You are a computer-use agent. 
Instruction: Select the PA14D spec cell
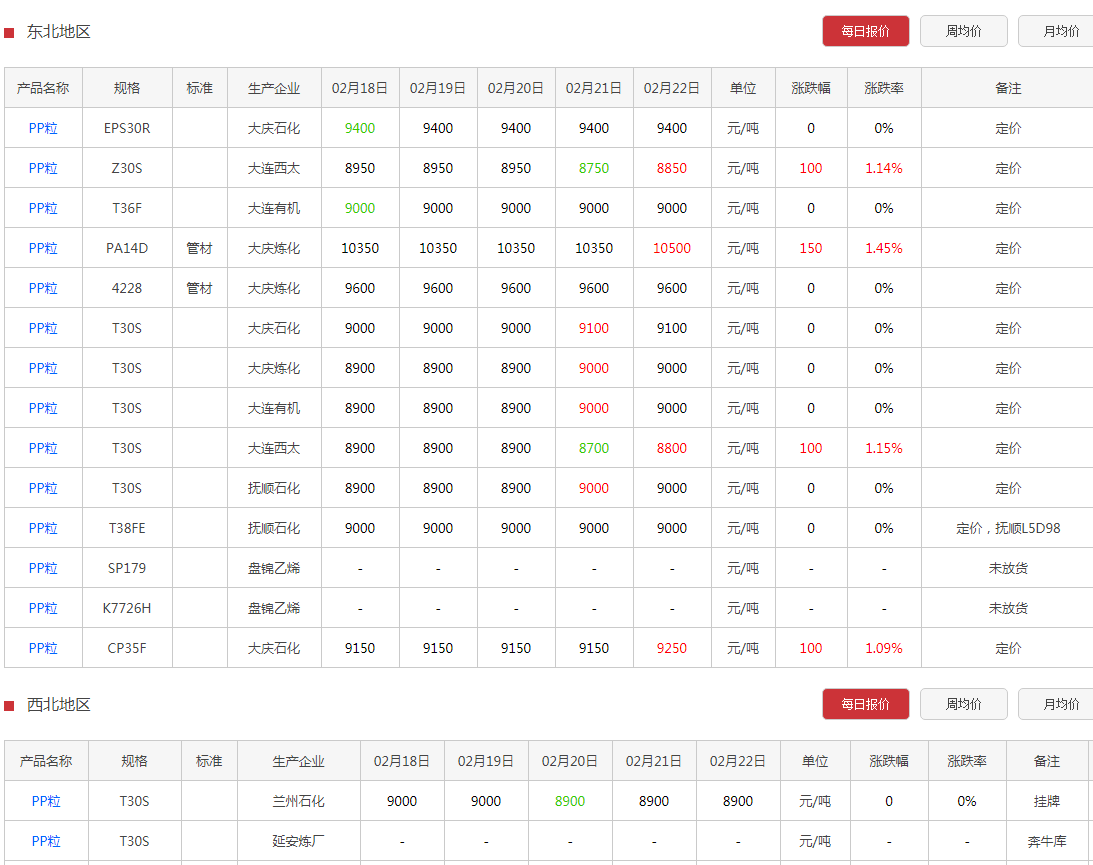(x=127, y=248)
